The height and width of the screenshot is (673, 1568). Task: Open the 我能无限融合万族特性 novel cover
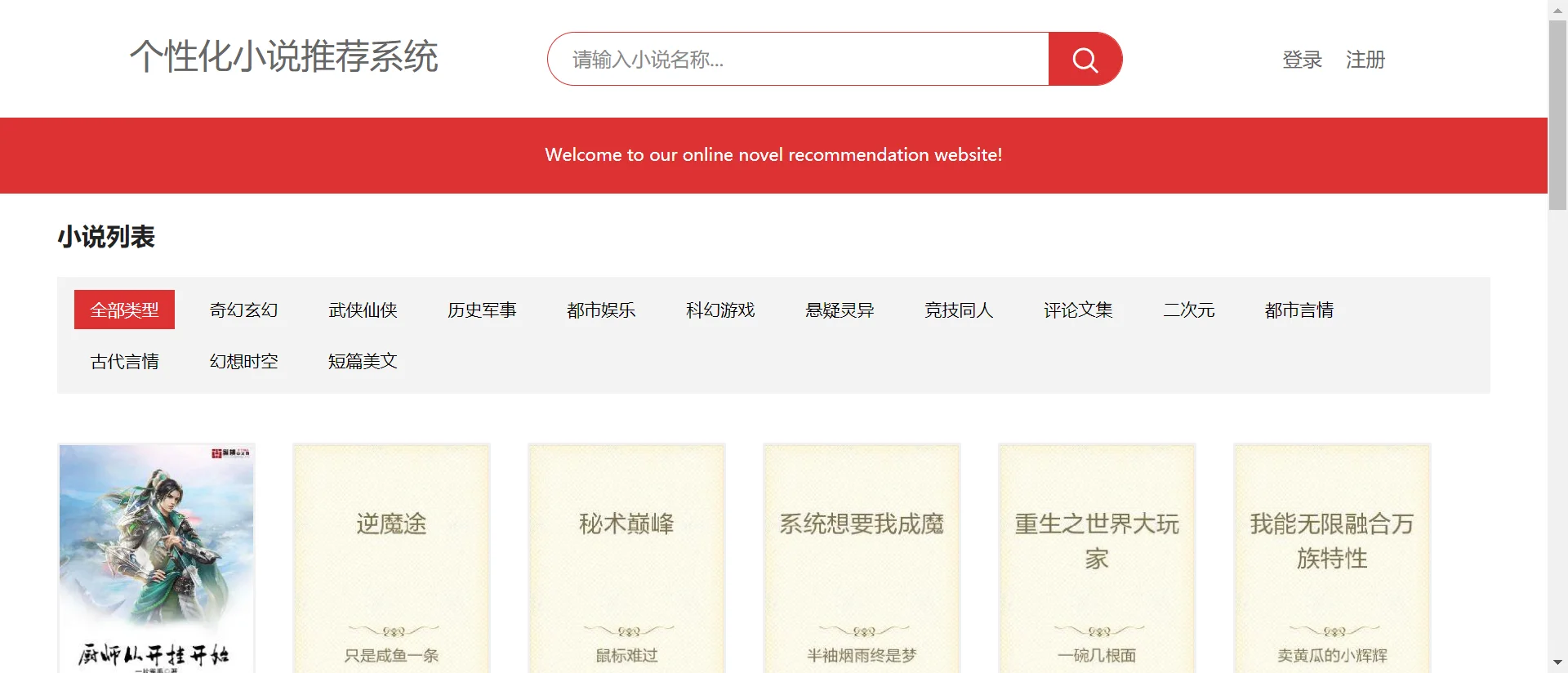pyautogui.click(x=1333, y=559)
